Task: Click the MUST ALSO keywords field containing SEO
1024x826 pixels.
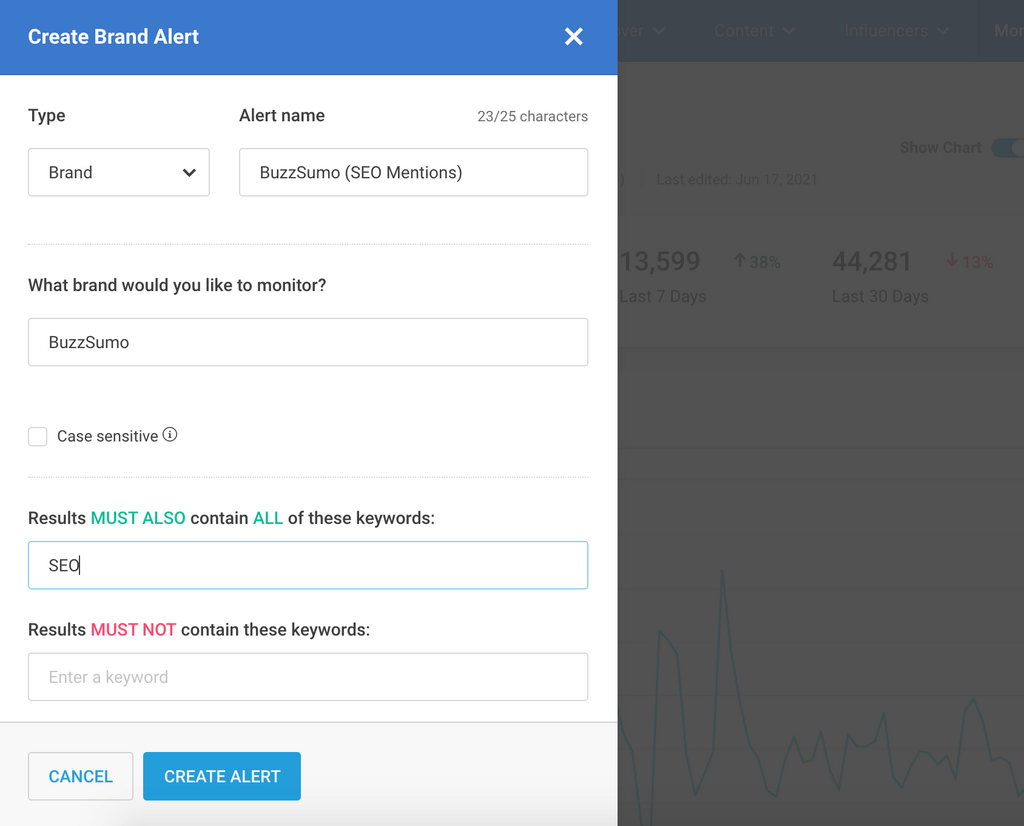Action: tap(308, 565)
